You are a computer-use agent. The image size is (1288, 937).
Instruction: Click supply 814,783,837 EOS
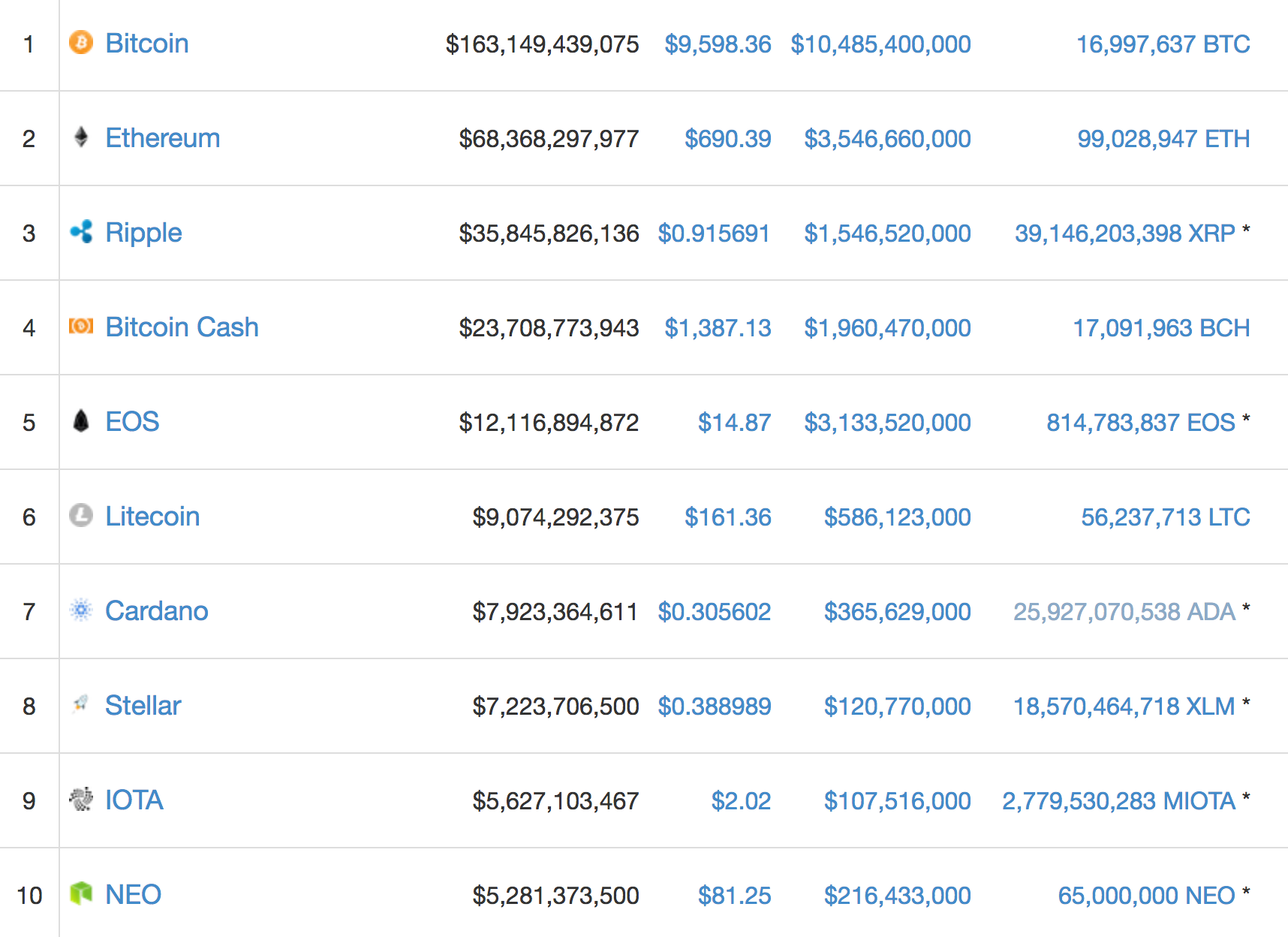point(1141,423)
